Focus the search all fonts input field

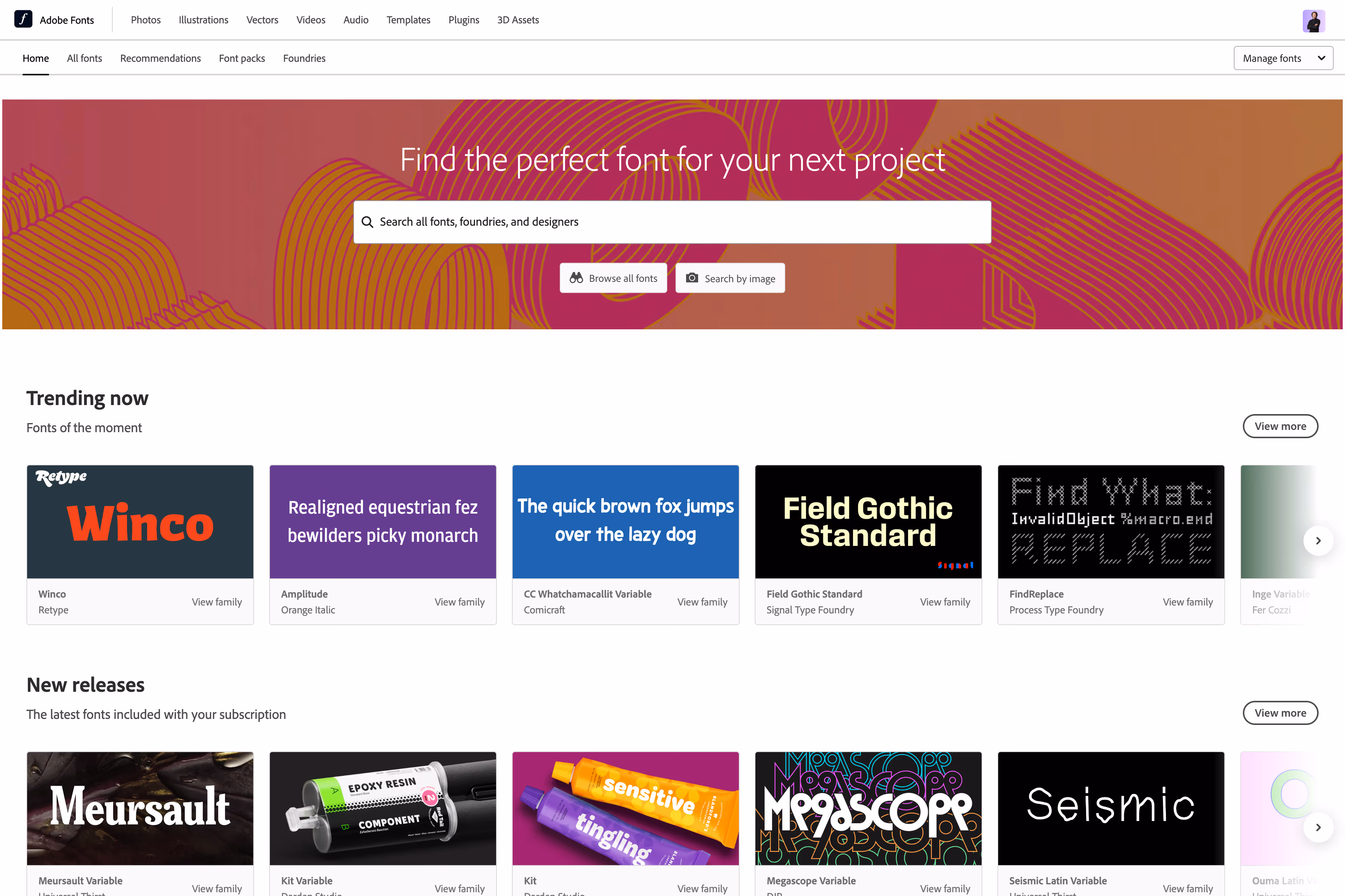(672, 222)
